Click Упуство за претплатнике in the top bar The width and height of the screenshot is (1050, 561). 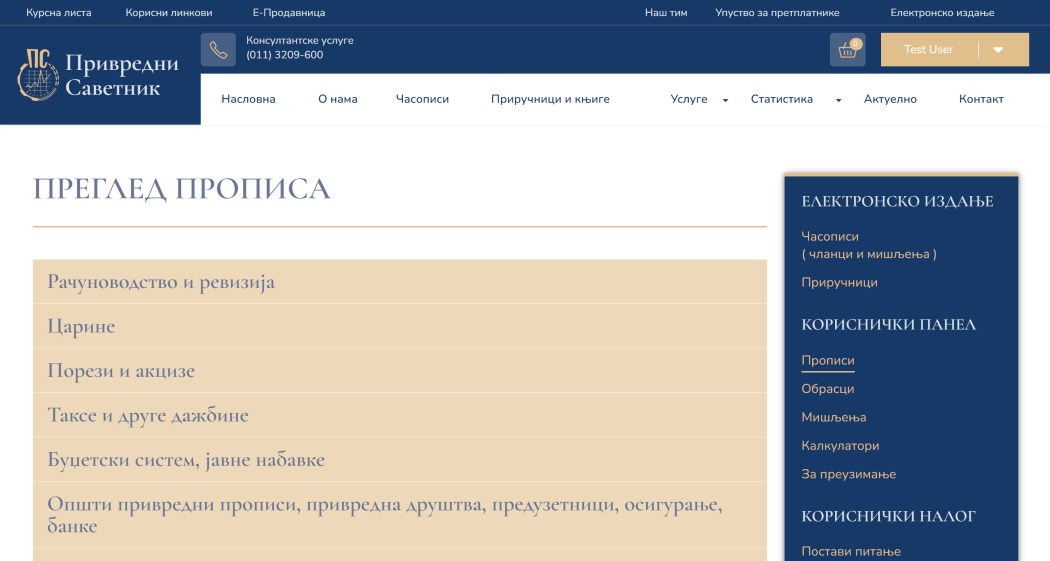(x=777, y=13)
